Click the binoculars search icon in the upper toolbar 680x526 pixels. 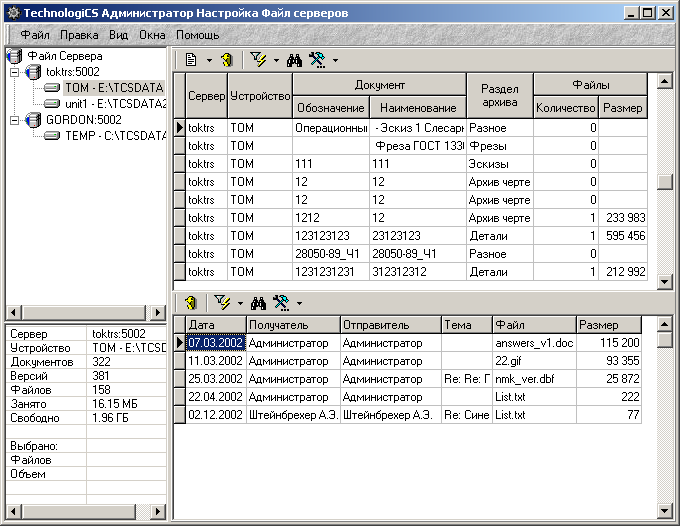coord(294,60)
